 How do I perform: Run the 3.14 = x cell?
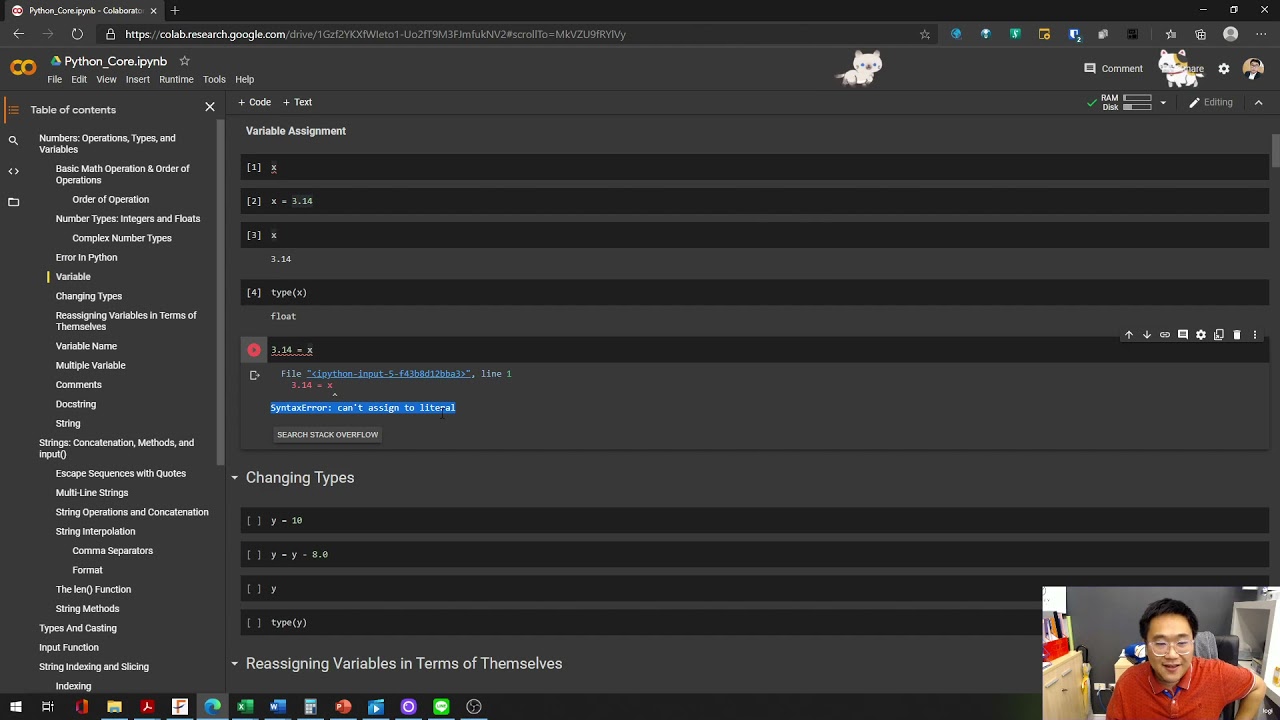tap(254, 350)
